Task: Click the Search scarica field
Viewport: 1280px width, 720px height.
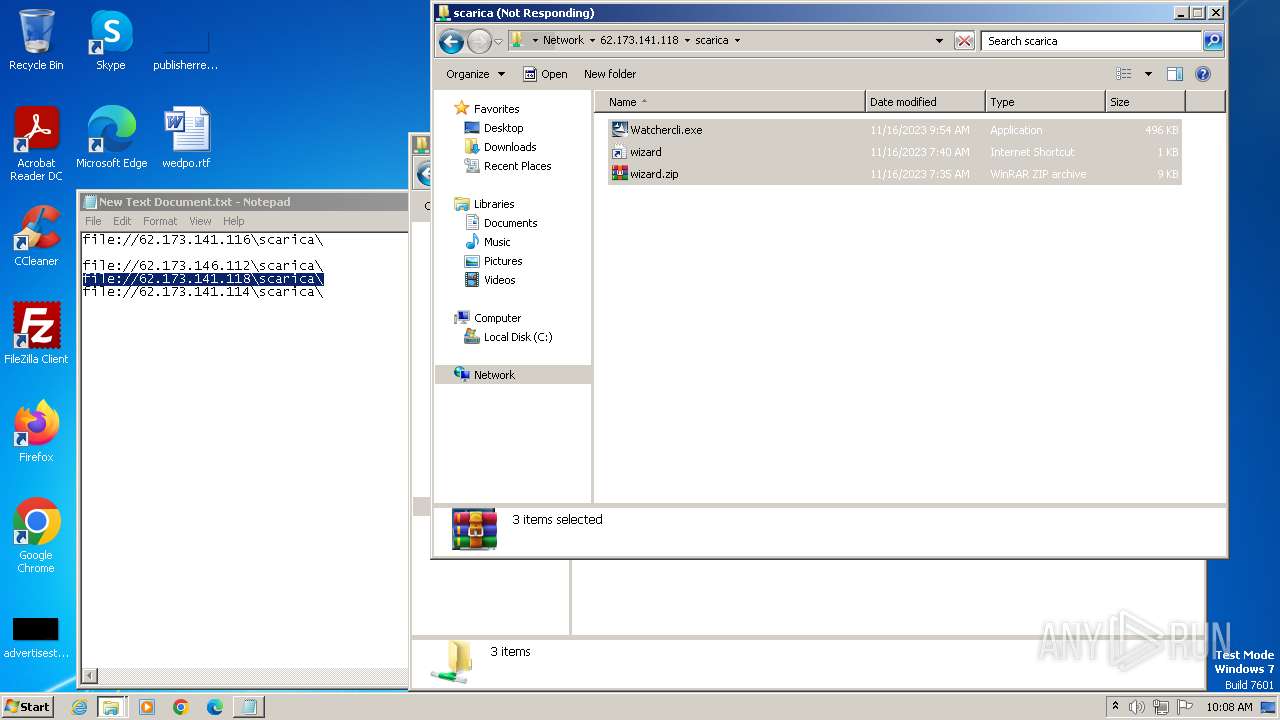Action: coord(1092,41)
